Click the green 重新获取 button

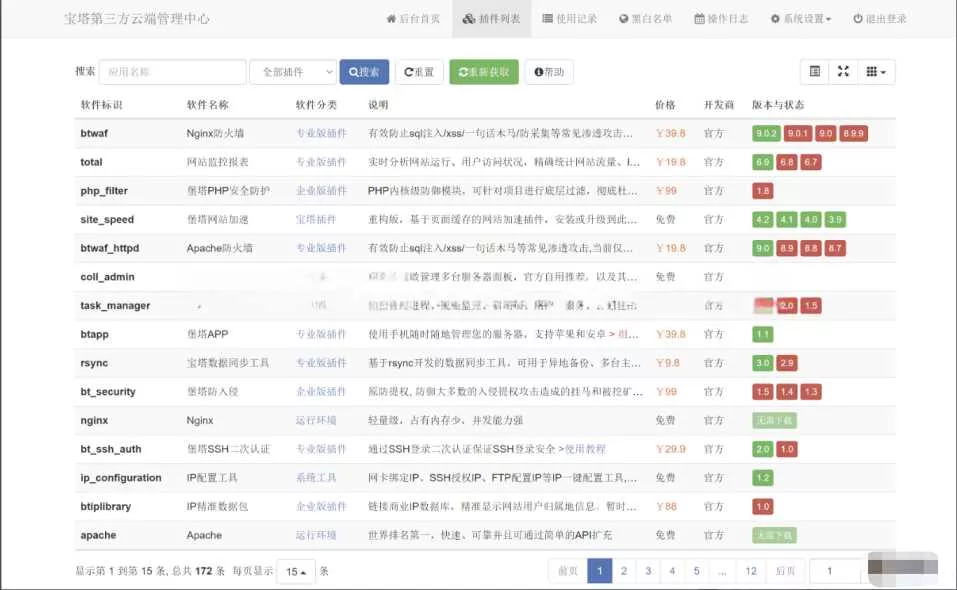(x=484, y=72)
